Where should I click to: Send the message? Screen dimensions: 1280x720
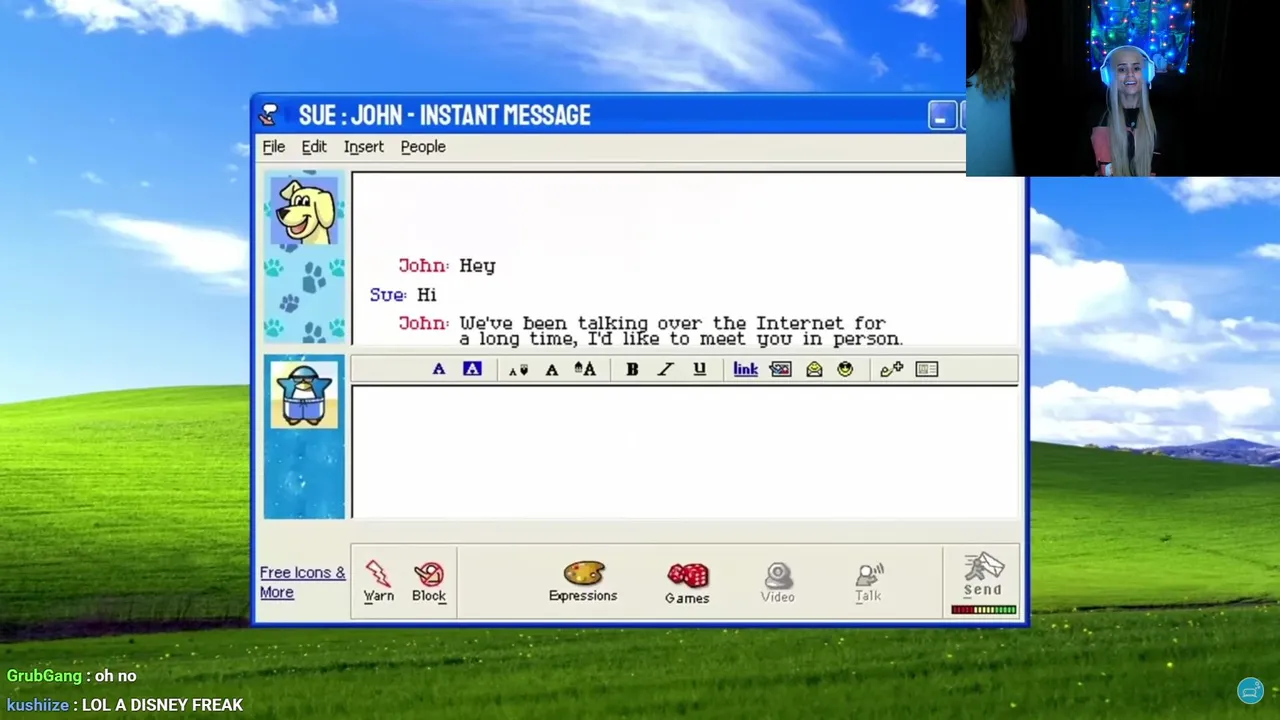click(x=983, y=574)
